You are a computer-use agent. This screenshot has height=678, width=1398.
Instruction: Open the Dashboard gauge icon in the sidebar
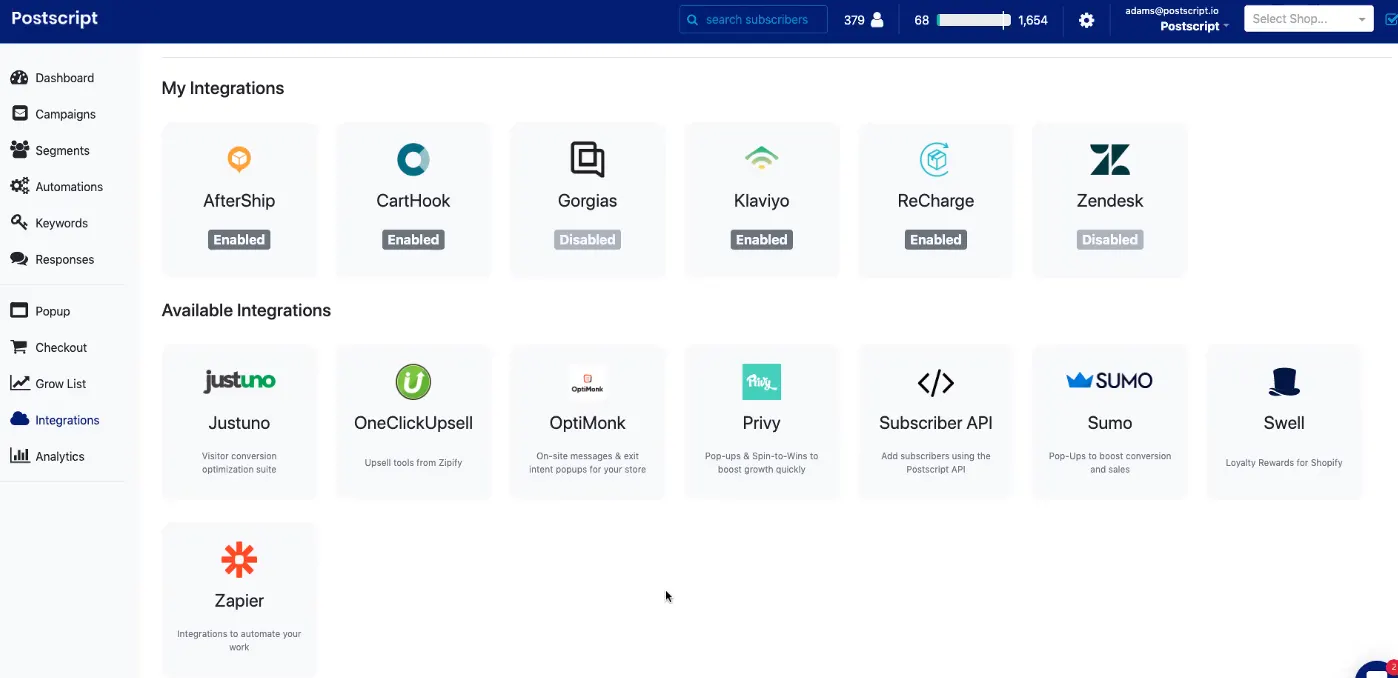click(x=19, y=78)
